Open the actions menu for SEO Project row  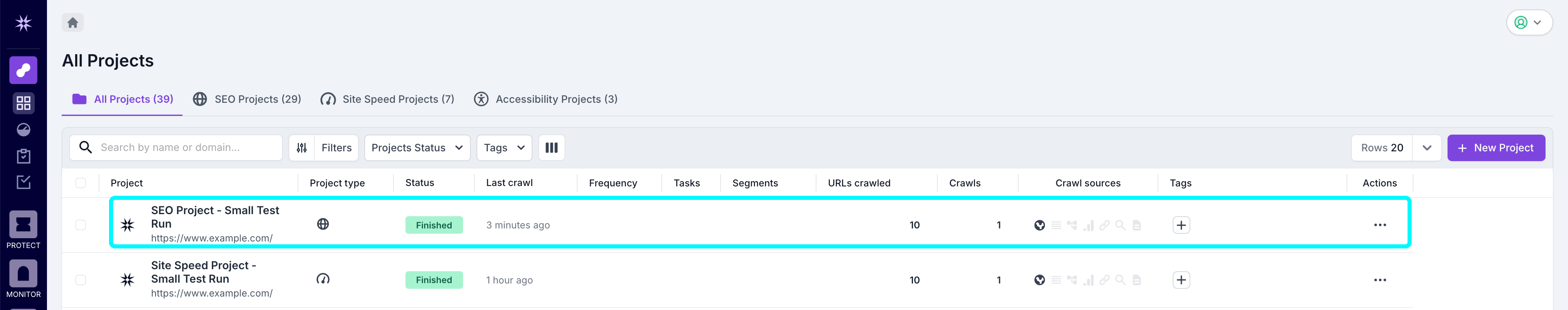tap(1380, 224)
